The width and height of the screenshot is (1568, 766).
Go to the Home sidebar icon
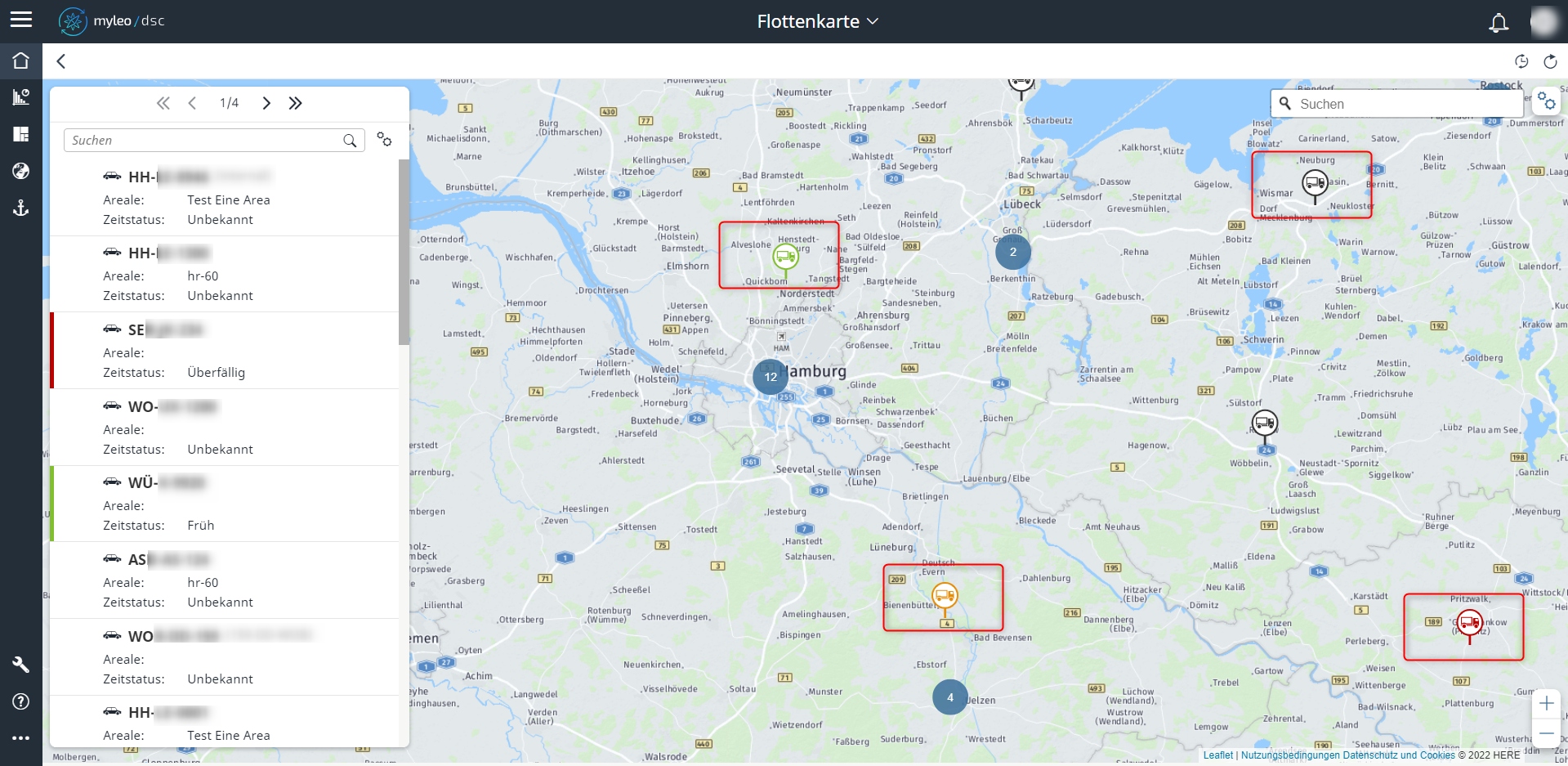point(21,60)
